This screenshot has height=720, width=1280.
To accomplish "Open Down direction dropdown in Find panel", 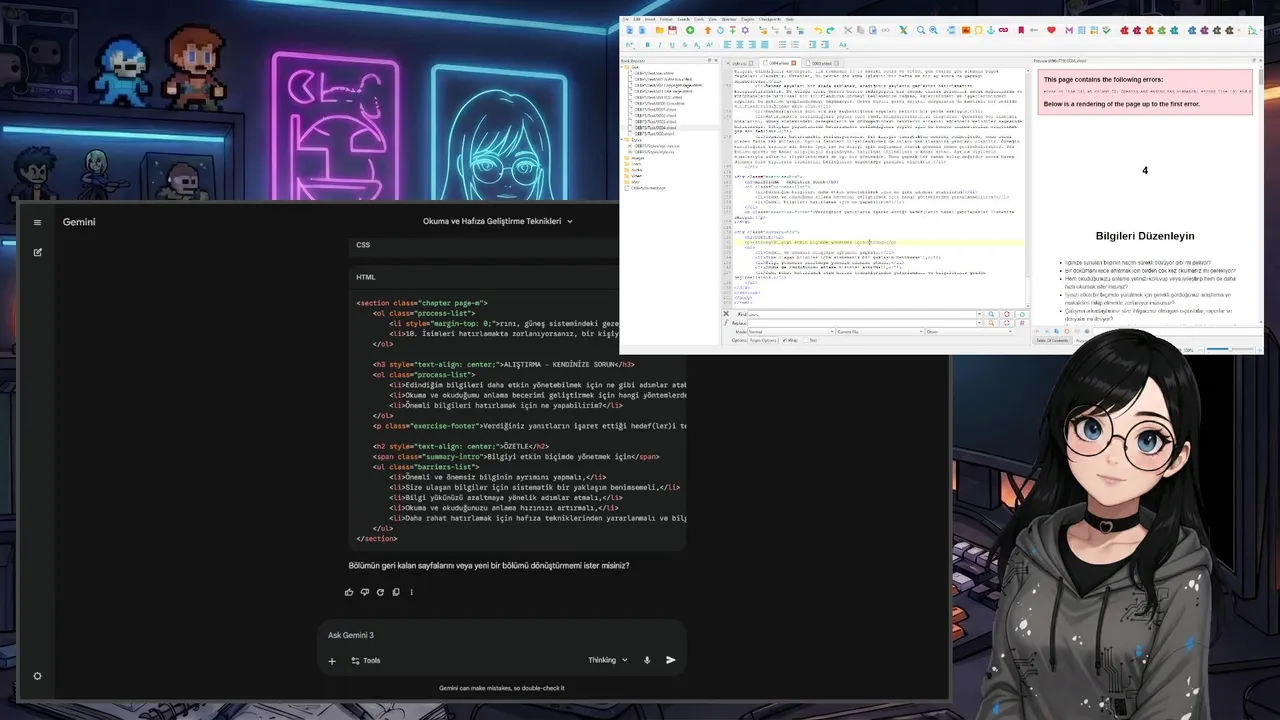I will tap(970, 331).
